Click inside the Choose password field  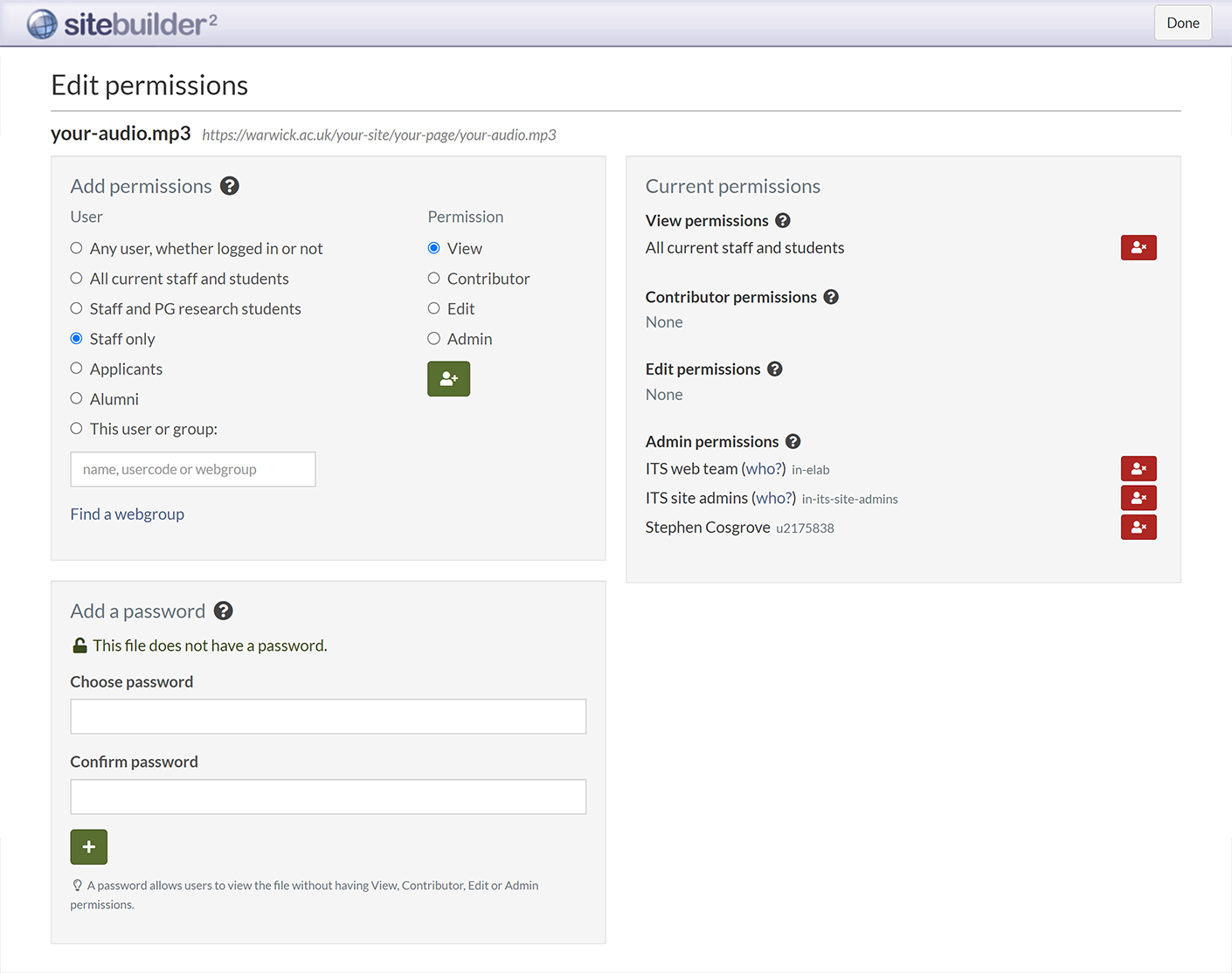(328, 716)
